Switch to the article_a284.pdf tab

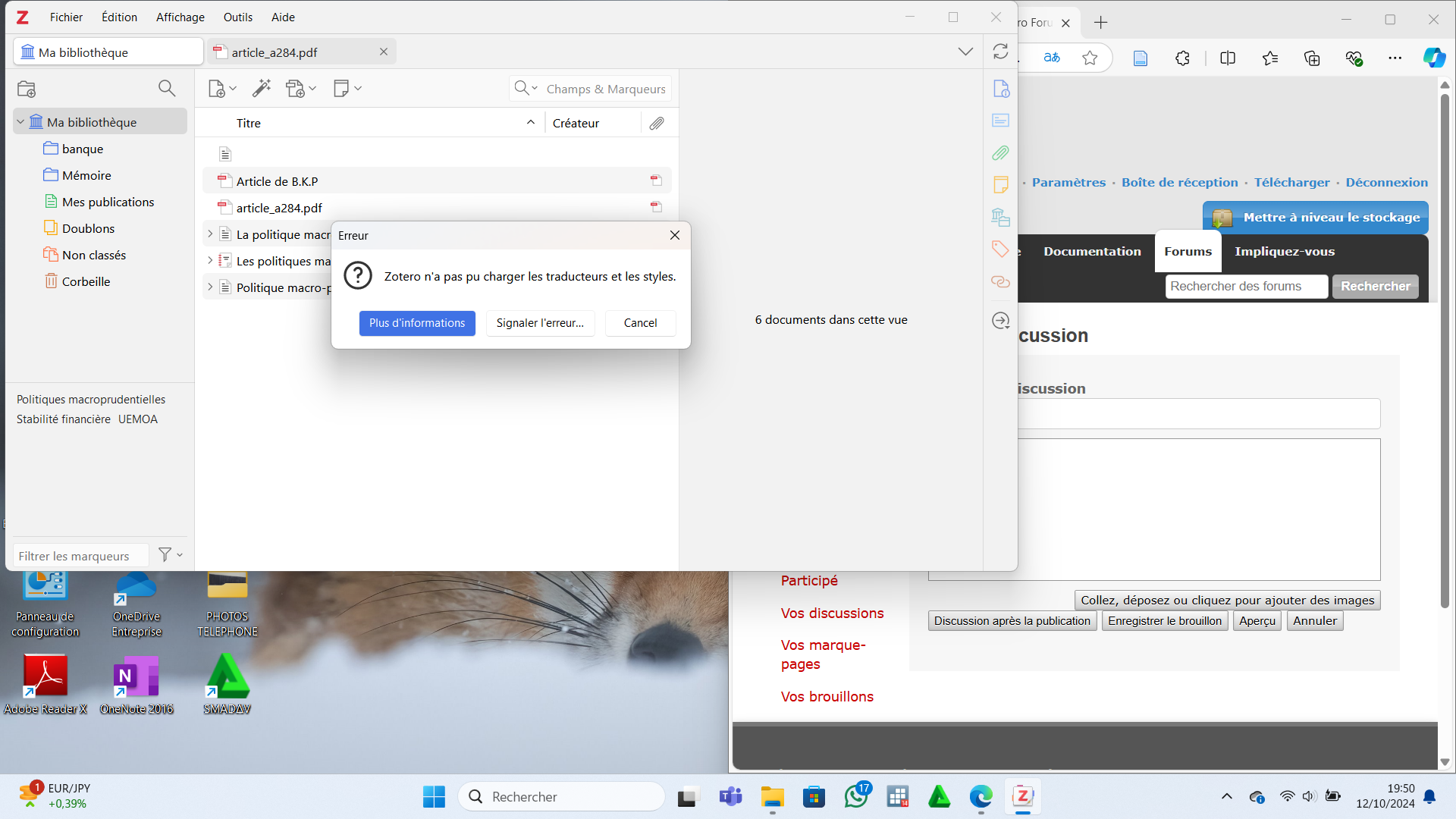click(x=301, y=52)
